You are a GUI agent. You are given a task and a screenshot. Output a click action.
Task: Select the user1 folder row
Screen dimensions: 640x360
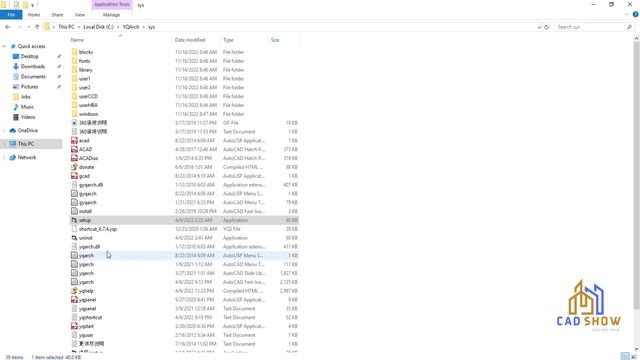184,79
